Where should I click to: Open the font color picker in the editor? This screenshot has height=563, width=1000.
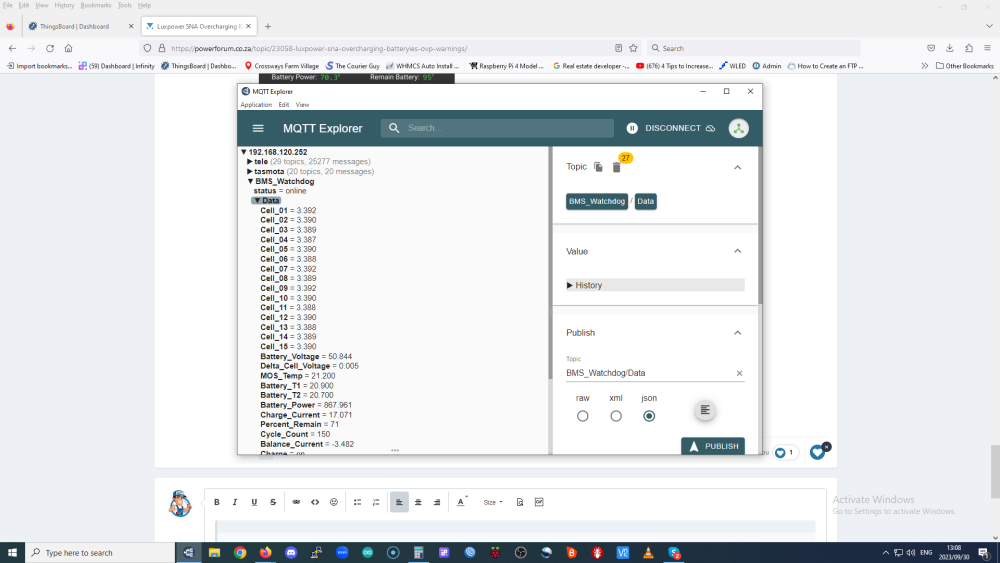coord(461,502)
